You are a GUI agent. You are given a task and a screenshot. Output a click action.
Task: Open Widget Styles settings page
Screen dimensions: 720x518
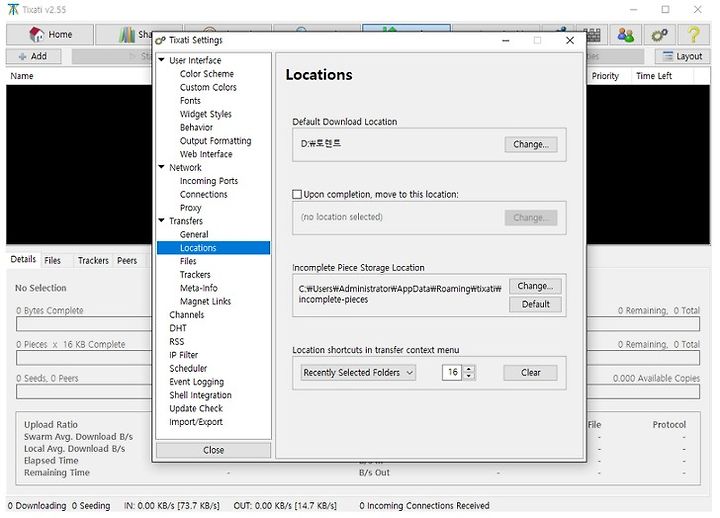coord(206,114)
